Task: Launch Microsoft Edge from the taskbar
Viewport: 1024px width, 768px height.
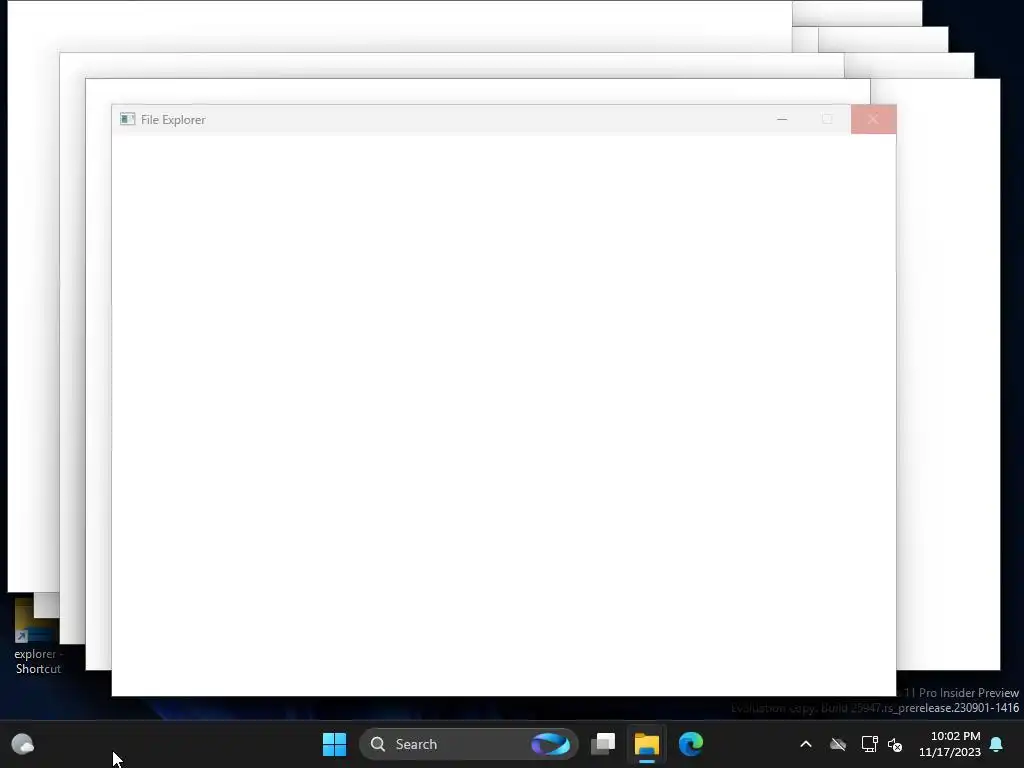Action: pyautogui.click(x=690, y=744)
